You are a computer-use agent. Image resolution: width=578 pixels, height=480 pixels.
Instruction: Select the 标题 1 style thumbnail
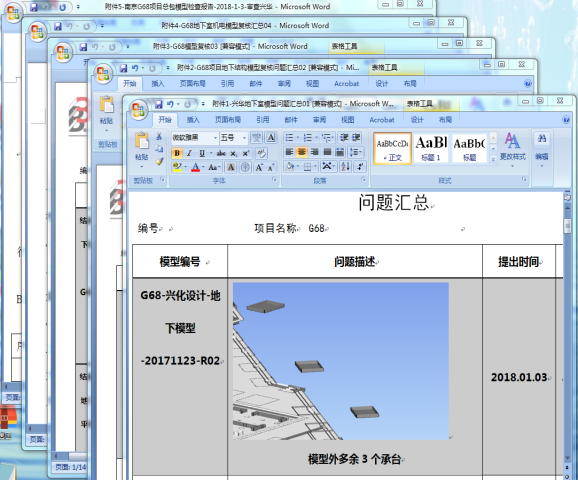tap(431, 148)
